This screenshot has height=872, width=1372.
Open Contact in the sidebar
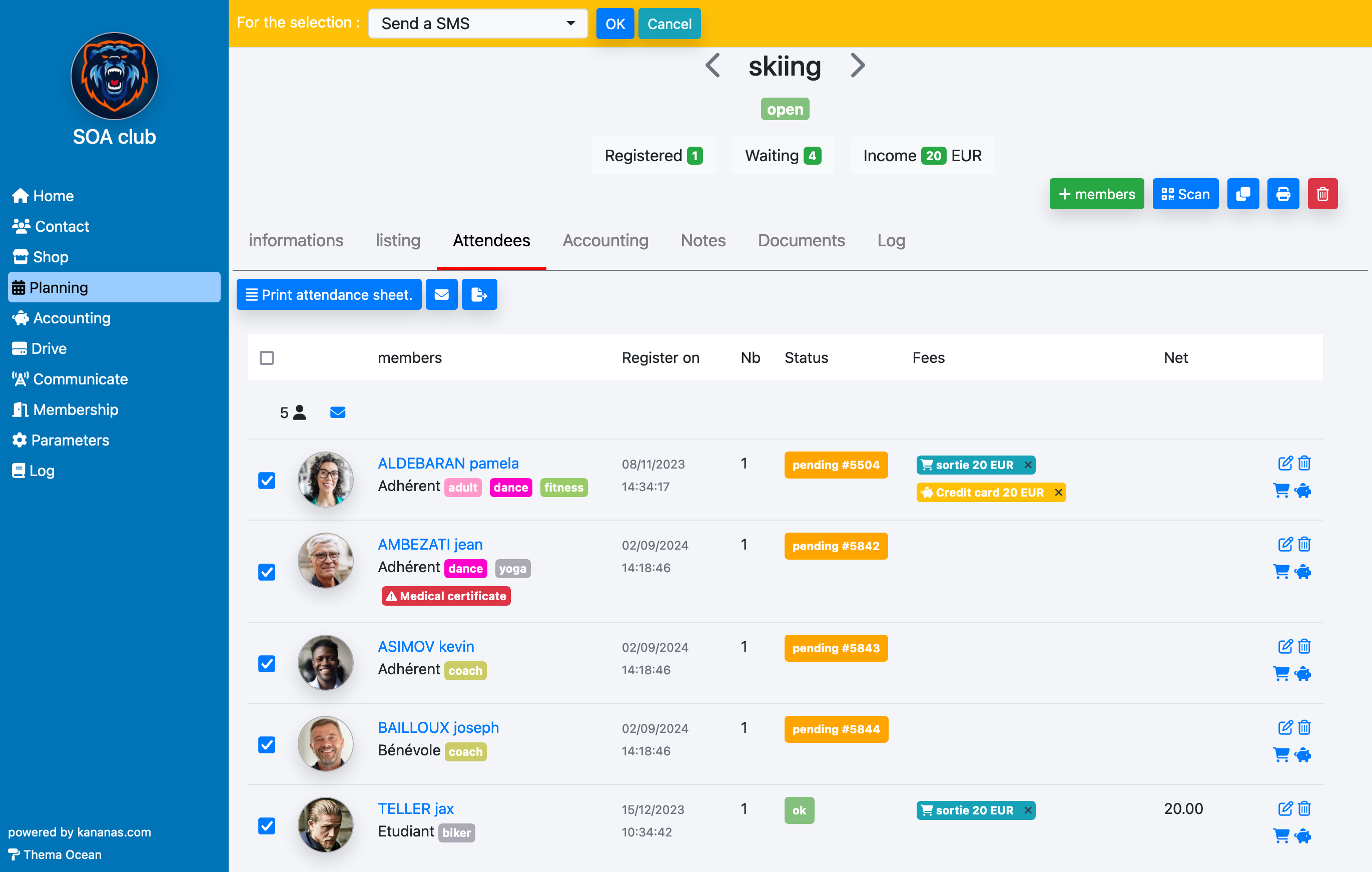[x=51, y=226]
